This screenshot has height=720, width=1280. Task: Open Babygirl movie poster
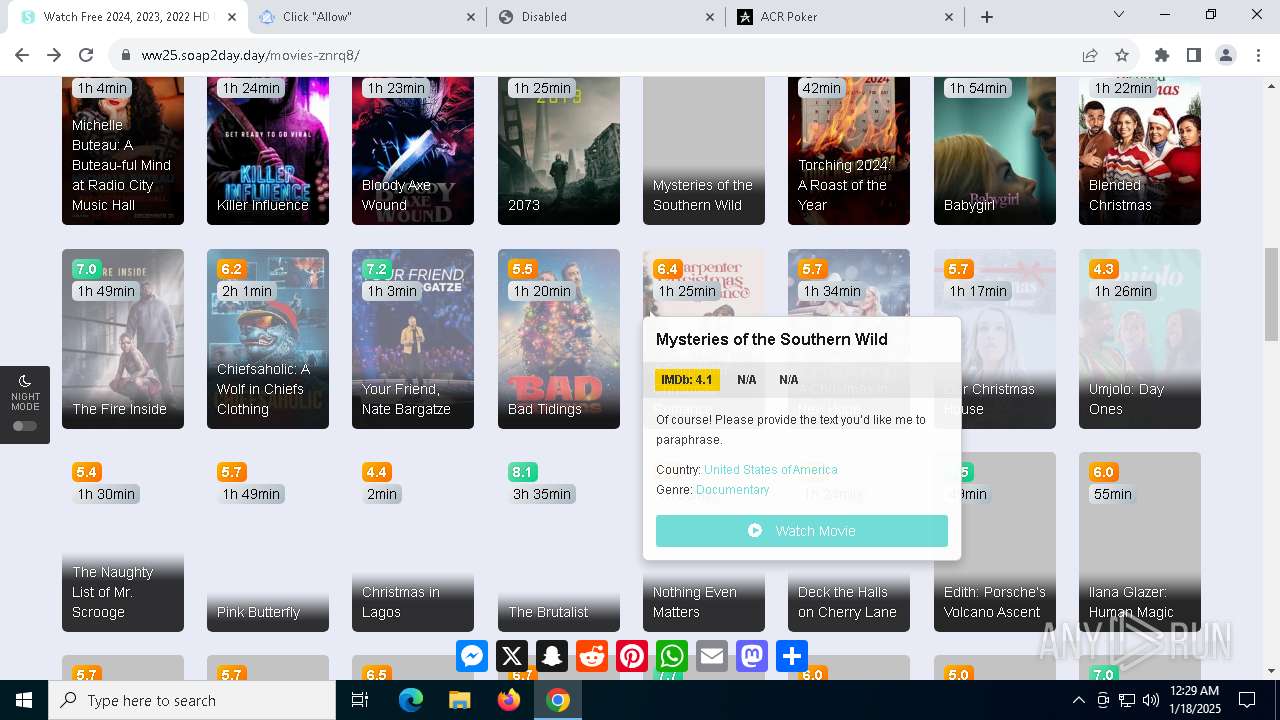[x=995, y=150]
